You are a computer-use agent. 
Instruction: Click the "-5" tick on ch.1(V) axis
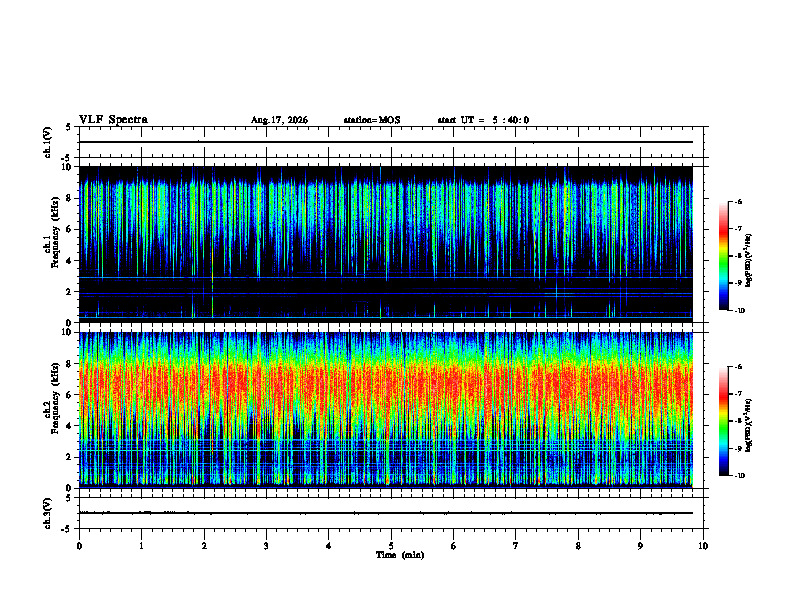pyautogui.click(x=68, y=159)
